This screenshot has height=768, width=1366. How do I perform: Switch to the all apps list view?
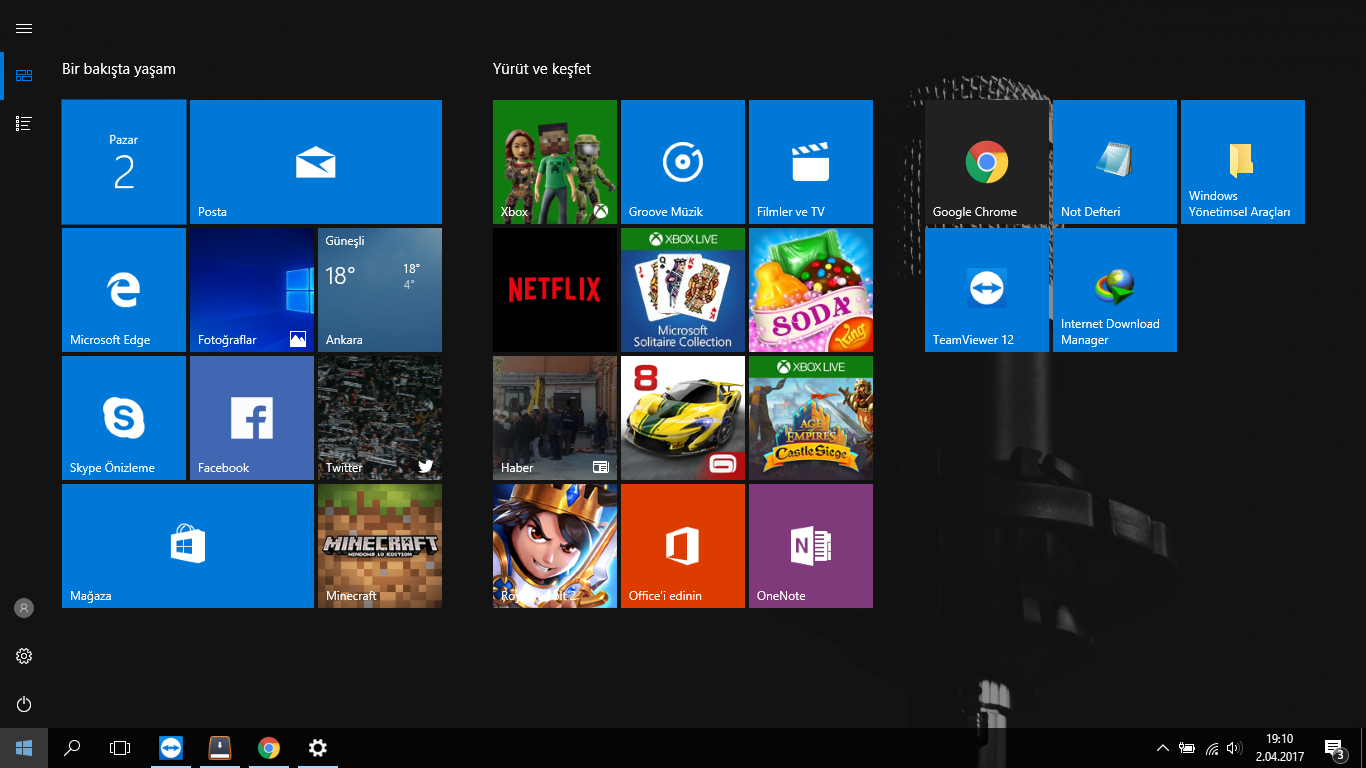tap(24, 123)
